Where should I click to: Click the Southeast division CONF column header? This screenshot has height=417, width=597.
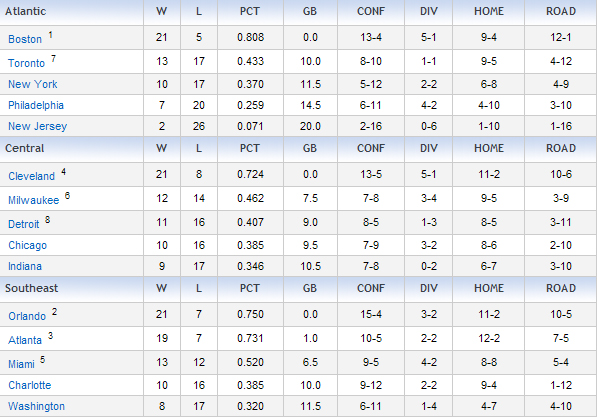371,288
